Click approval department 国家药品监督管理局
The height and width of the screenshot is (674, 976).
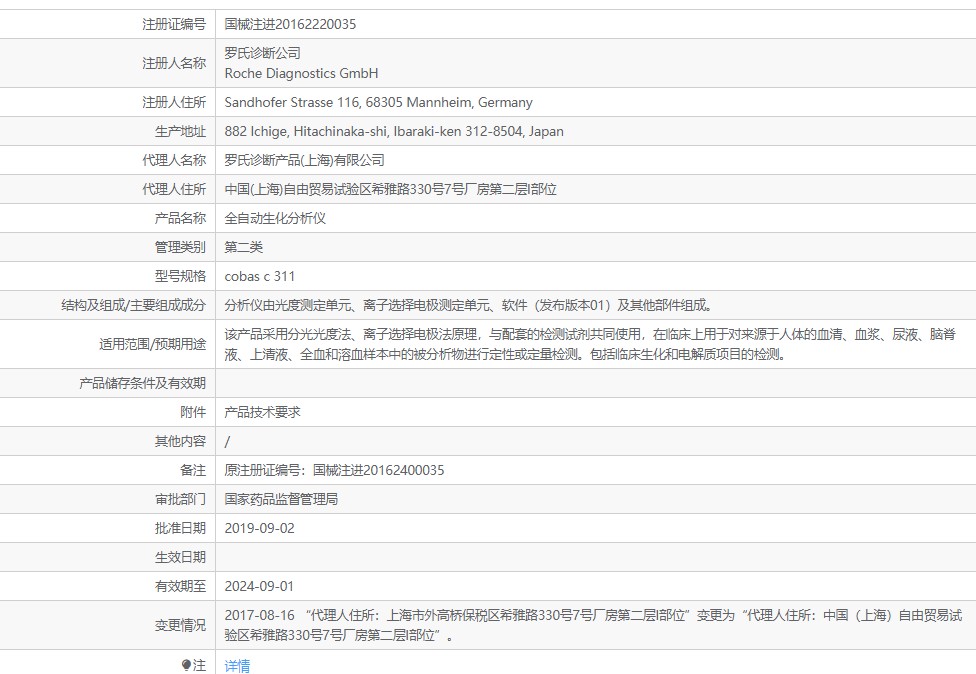click(281, 499)
